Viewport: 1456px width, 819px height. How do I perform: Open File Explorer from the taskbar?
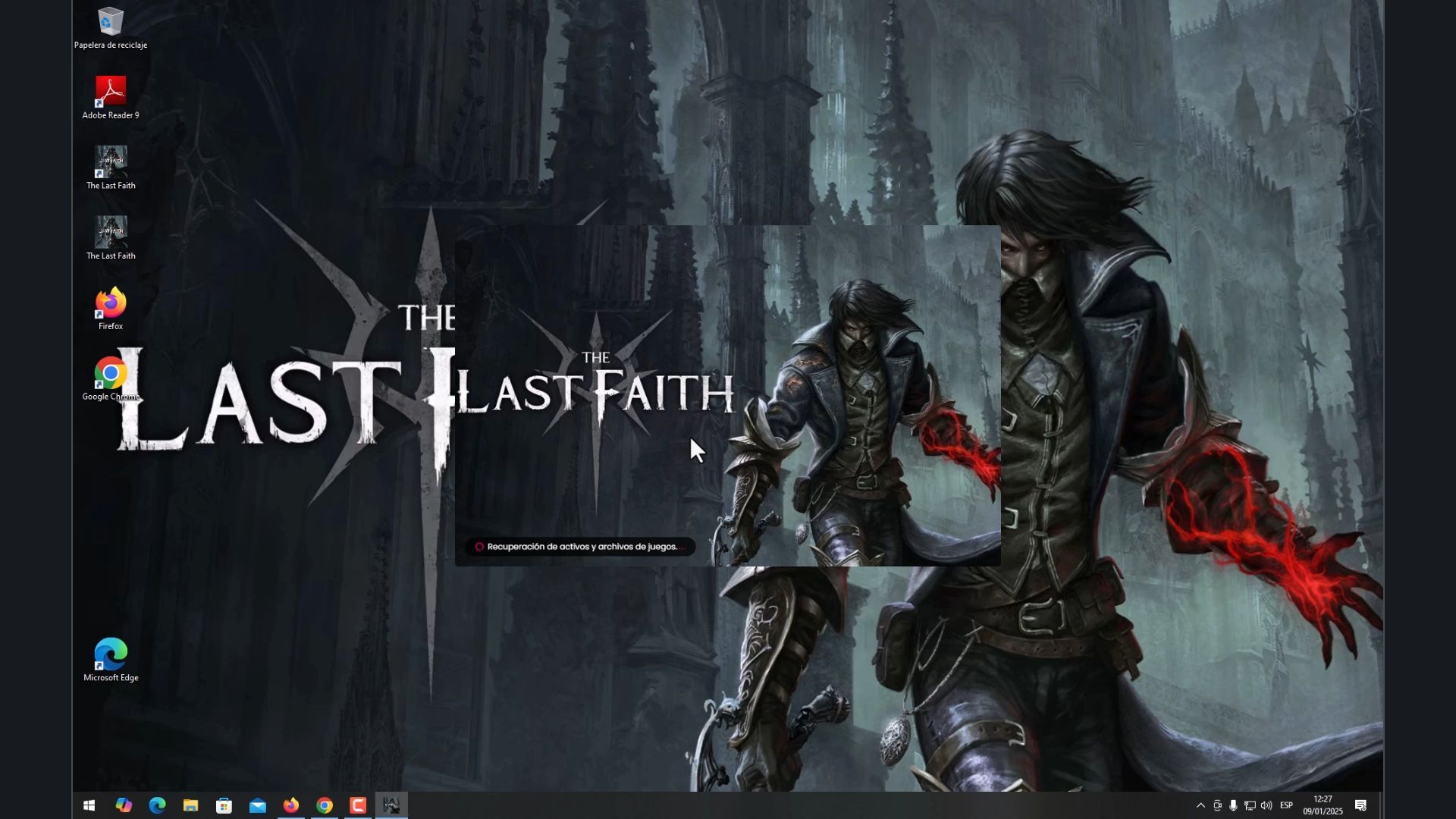(190, 805)
